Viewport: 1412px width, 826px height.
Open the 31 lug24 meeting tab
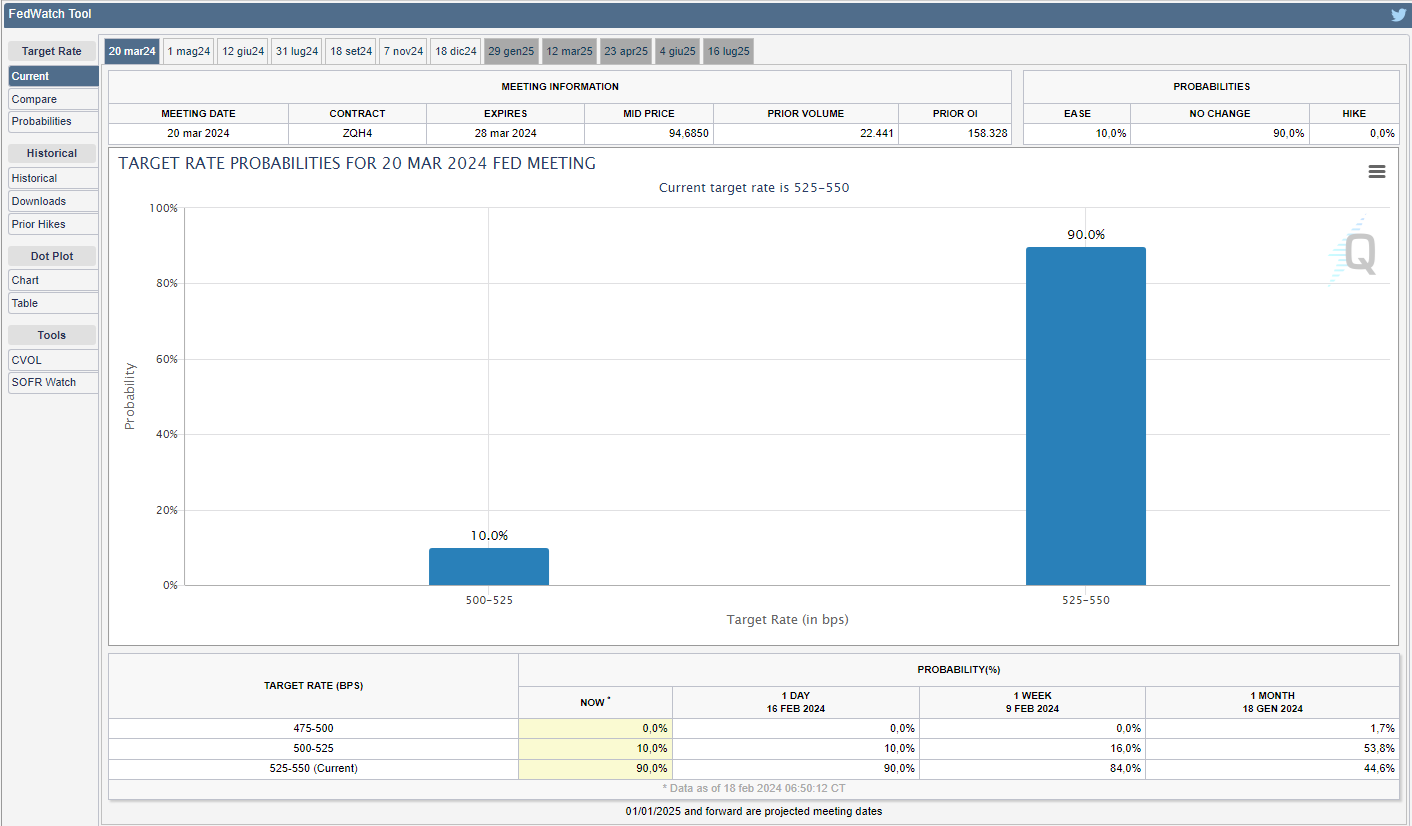click(297, 51)
